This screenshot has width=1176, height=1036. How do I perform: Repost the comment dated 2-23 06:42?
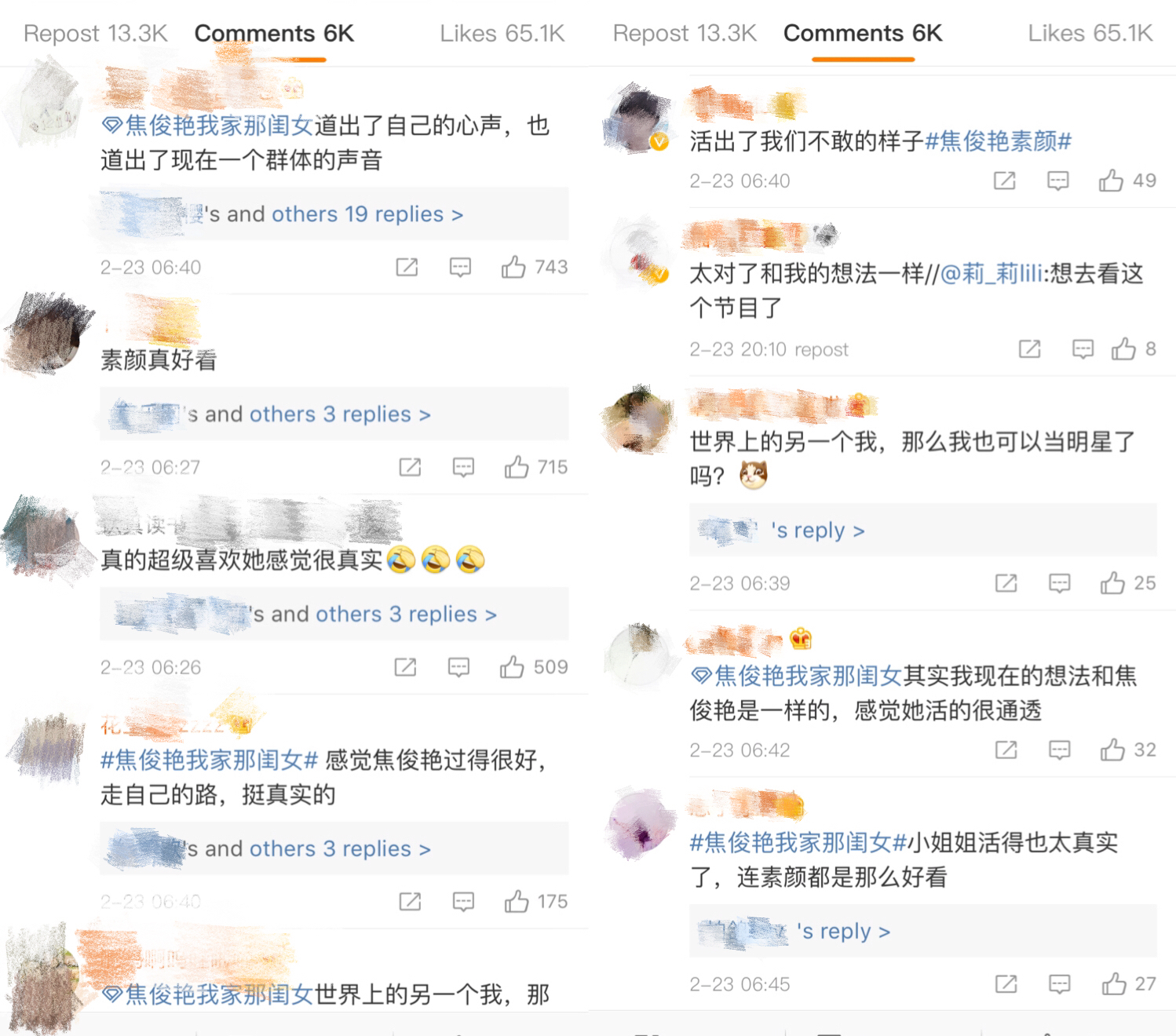pos(1006,750)
